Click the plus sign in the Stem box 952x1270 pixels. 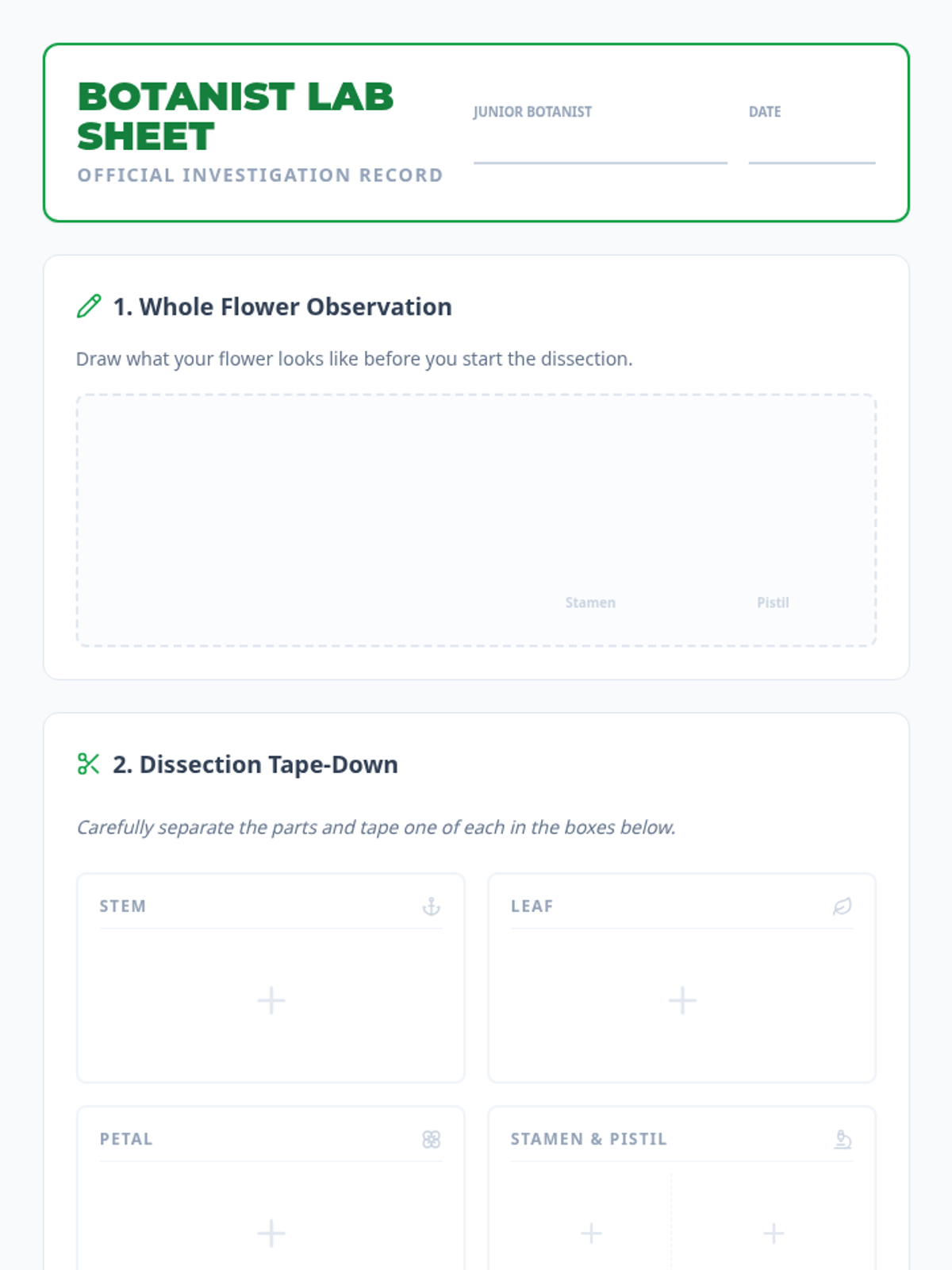[271, 1000]
